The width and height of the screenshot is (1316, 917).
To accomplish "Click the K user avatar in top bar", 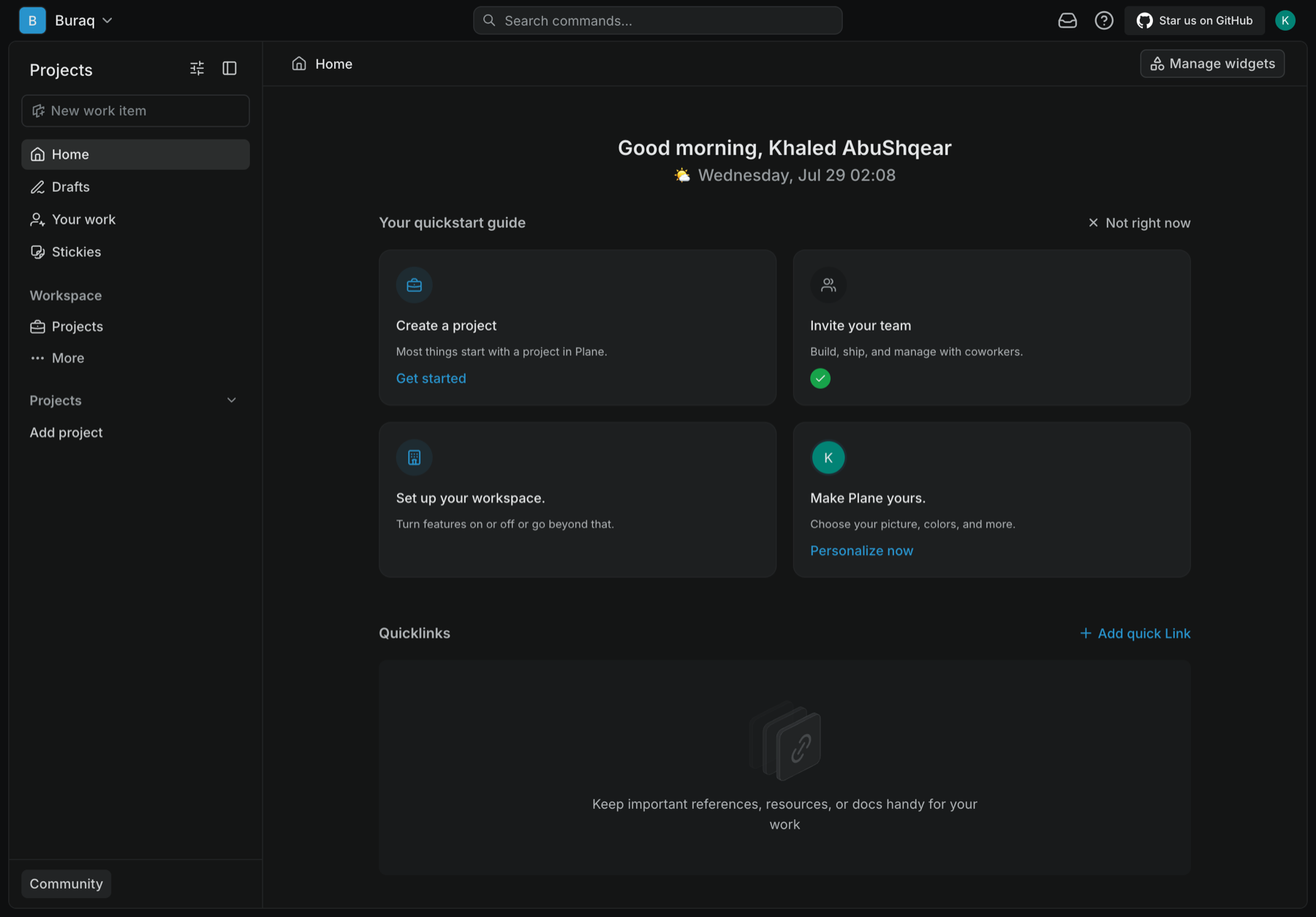I will coord(1285,20).
